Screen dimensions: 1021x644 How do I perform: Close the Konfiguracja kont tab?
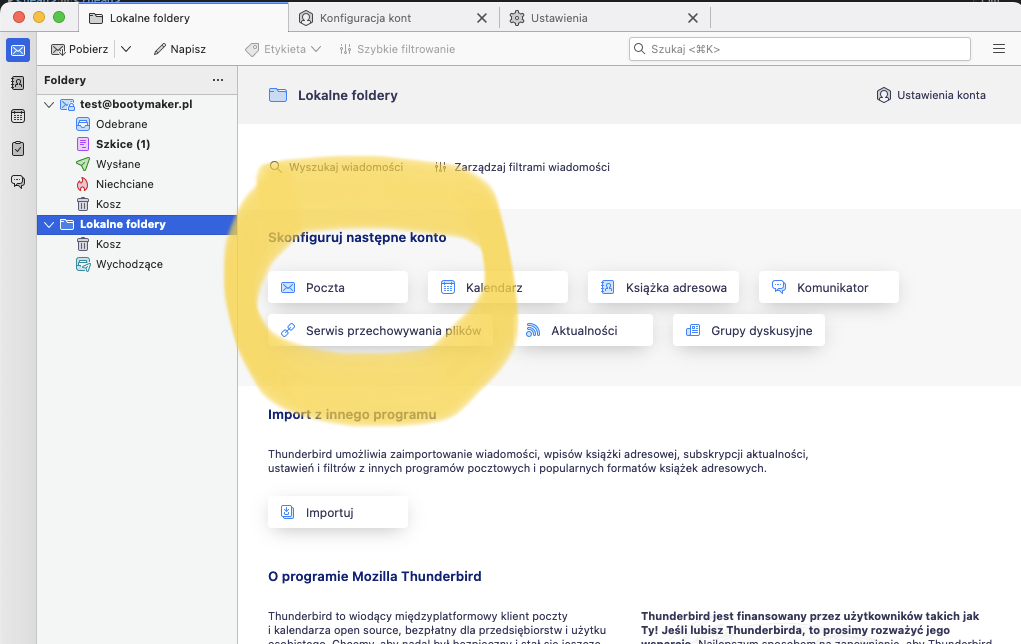[481, 18]
